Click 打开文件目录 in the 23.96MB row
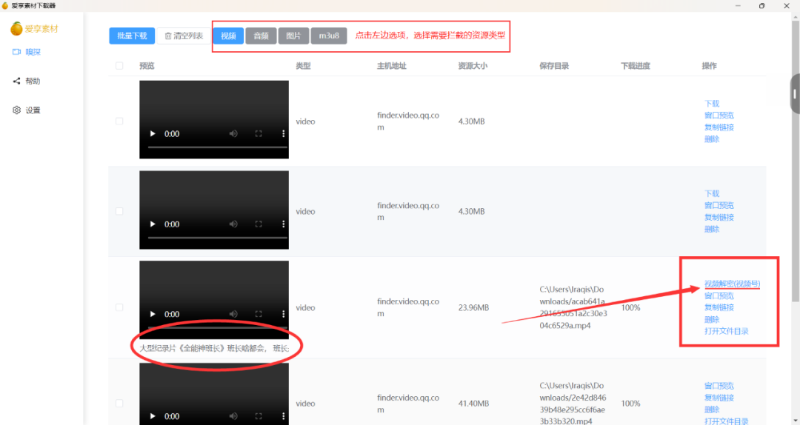Viewport: 800px width, 425px height. coord(726,331)
